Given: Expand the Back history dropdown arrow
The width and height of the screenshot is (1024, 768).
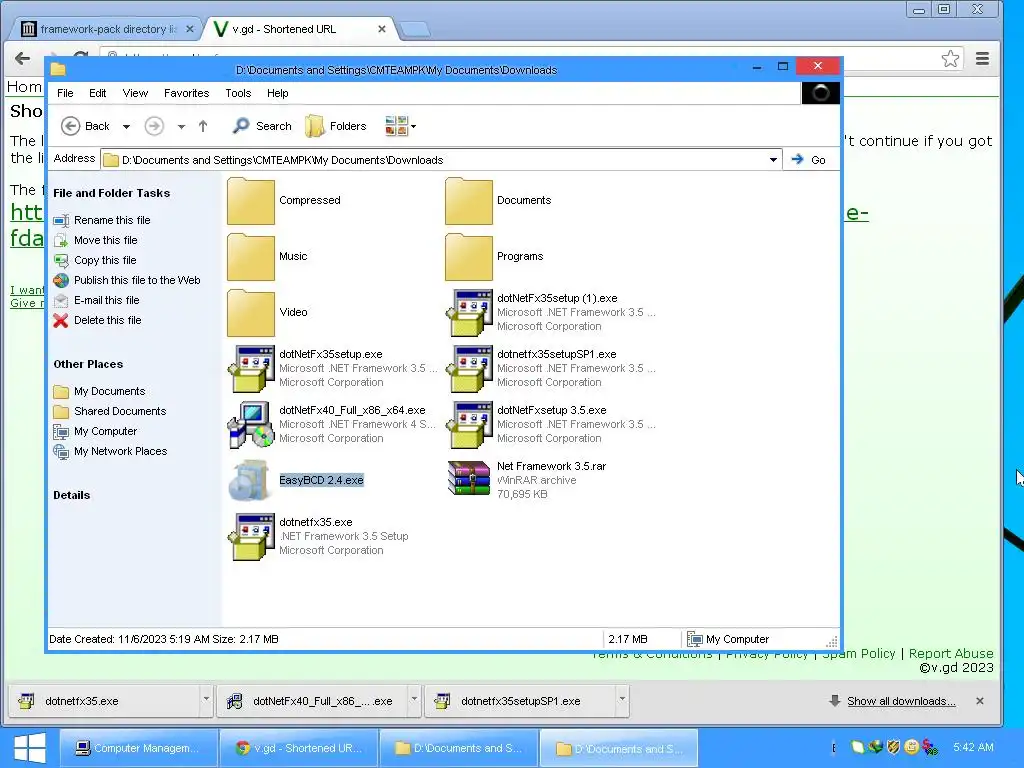Looking at the screenshot, I should point(127,127).
